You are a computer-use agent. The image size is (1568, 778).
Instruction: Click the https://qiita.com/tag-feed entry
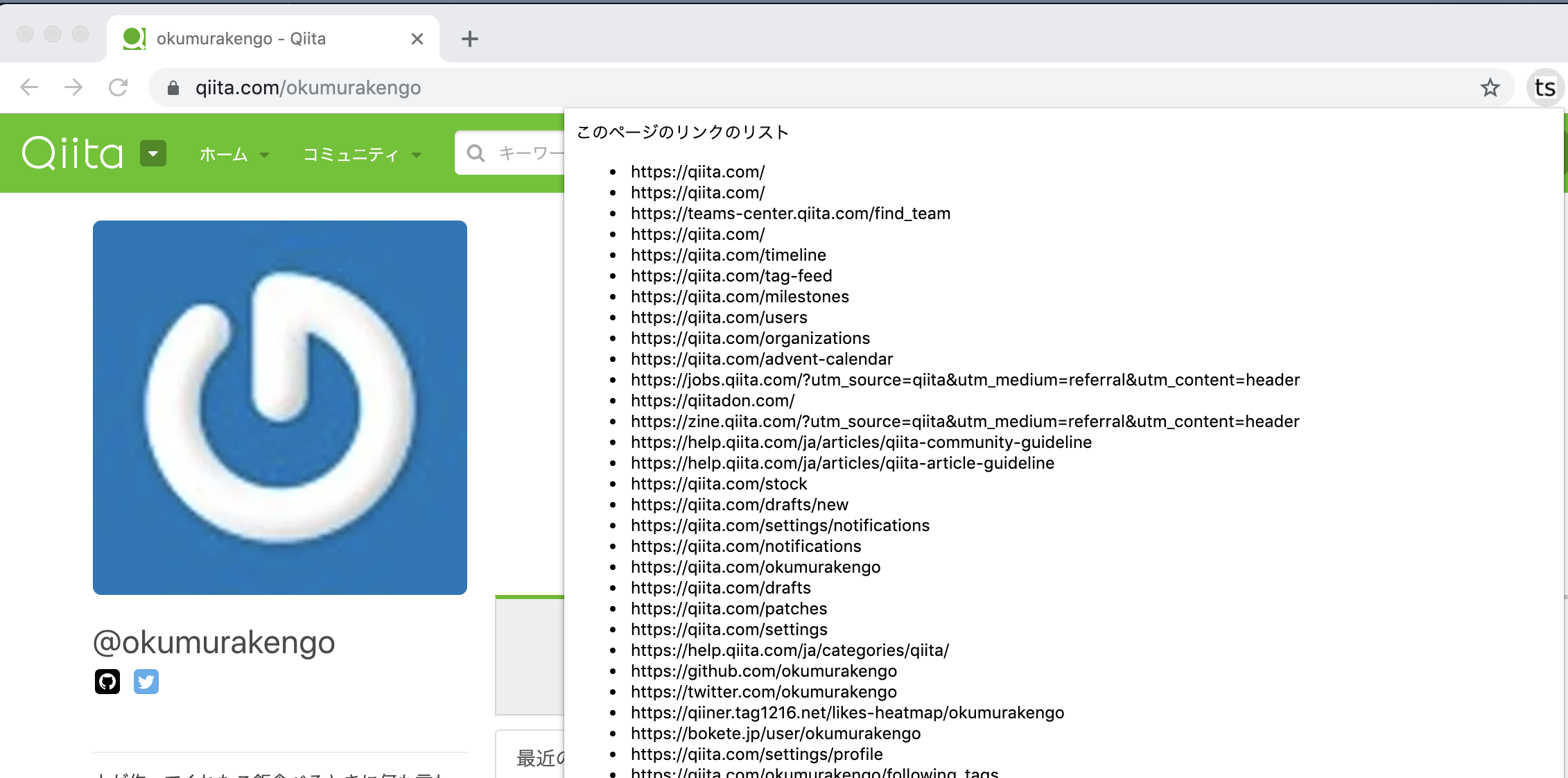pyautogui.click(x=731, y=276)
